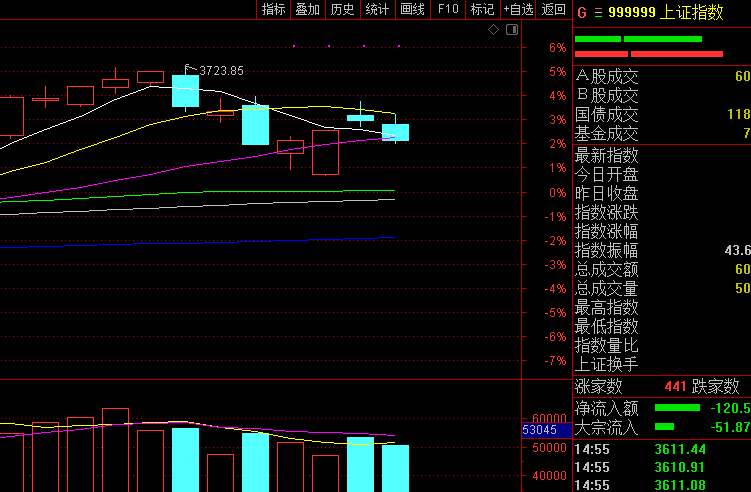Open F10 company information
The image size is (751, 492).
pos(448,9)
